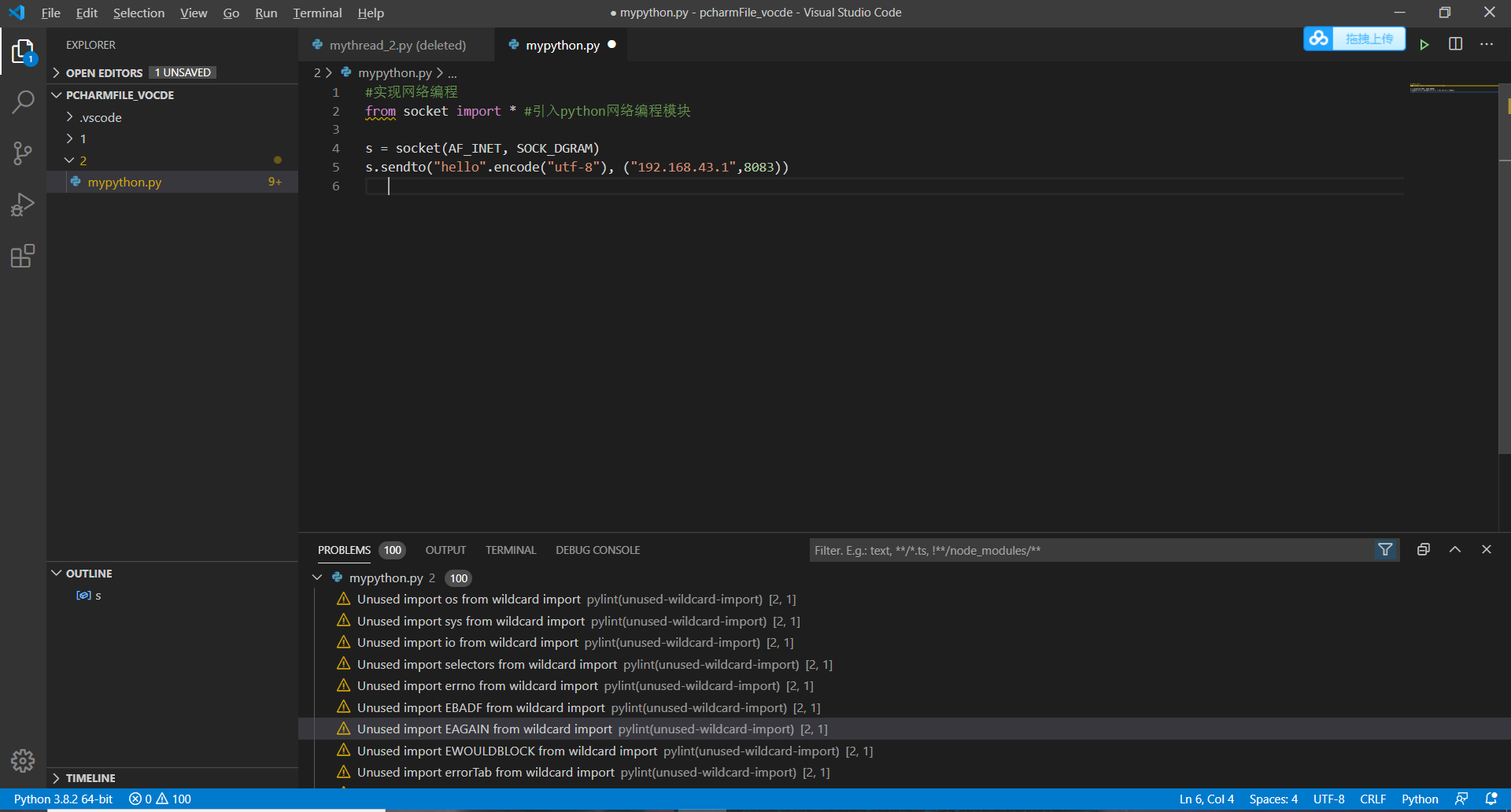Collapse mypython.py problems group
This screenshot has width=1511, height=812.
317,578
